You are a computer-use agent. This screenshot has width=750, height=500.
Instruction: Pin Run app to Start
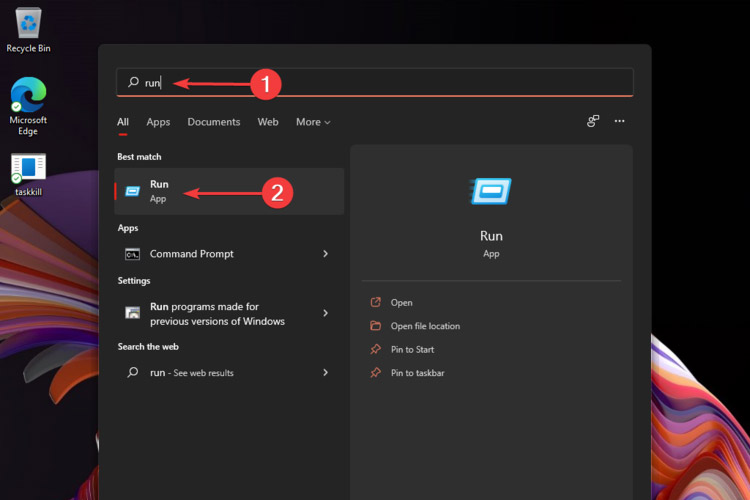point(412,349)
